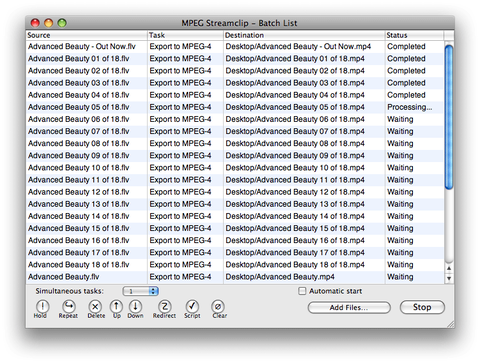Screen dimensions: 480x363
Task: Click Completed status of 04 of 18
Action: pyautogui.click(x=406, y=95)
